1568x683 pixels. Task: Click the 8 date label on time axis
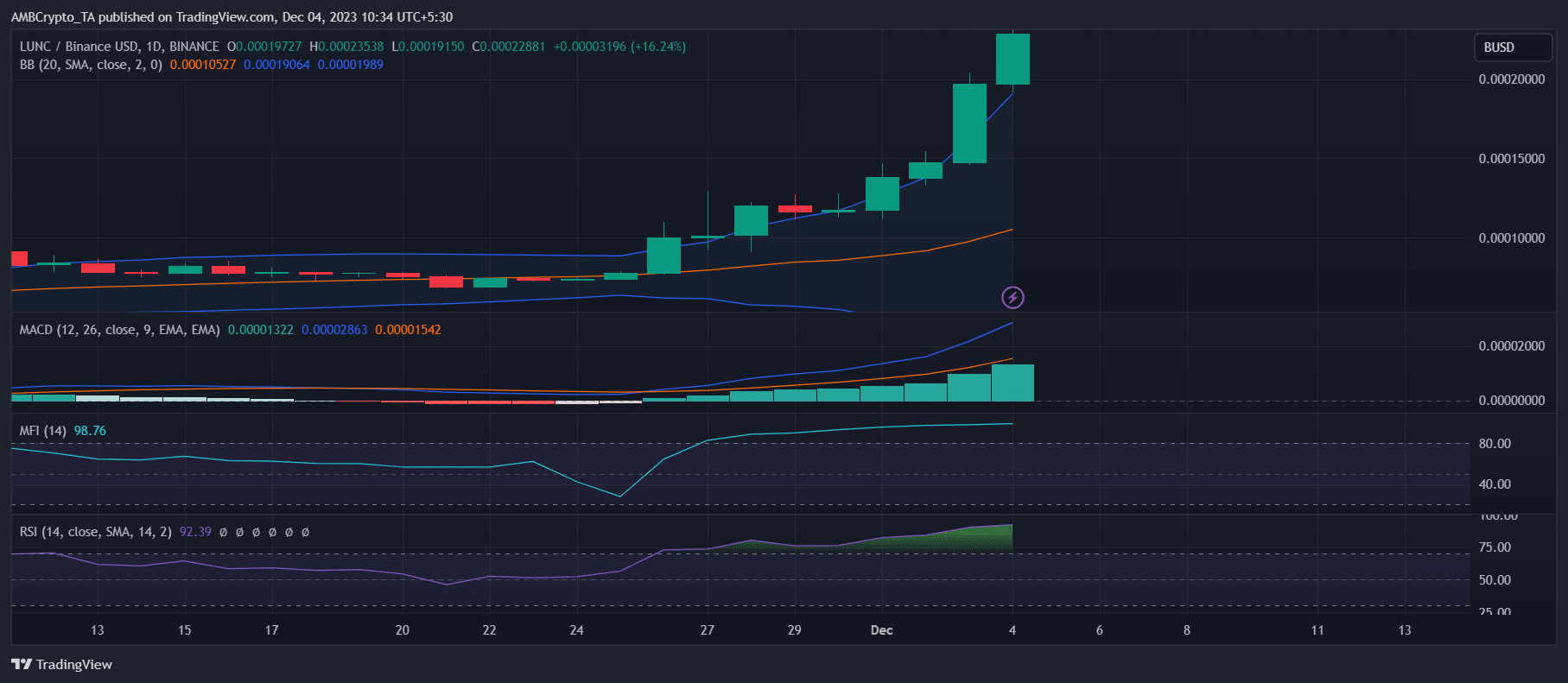[x=1187, y=630]
